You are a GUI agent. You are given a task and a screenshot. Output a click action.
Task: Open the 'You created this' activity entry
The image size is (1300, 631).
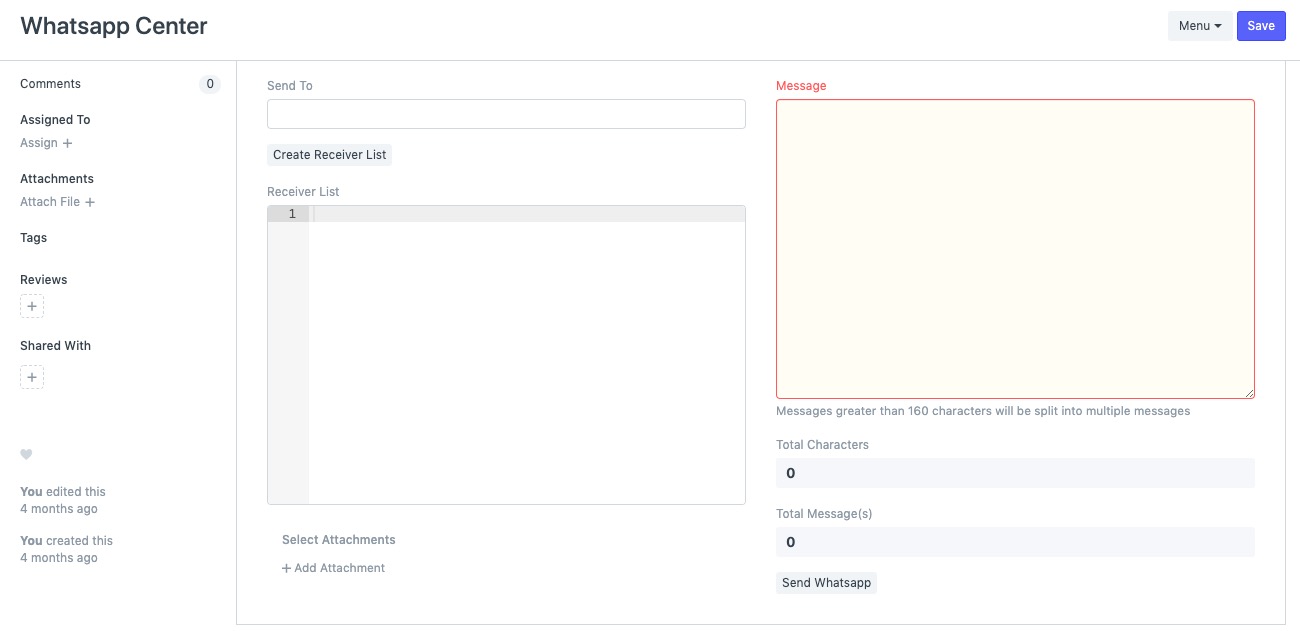click(66, 540)
